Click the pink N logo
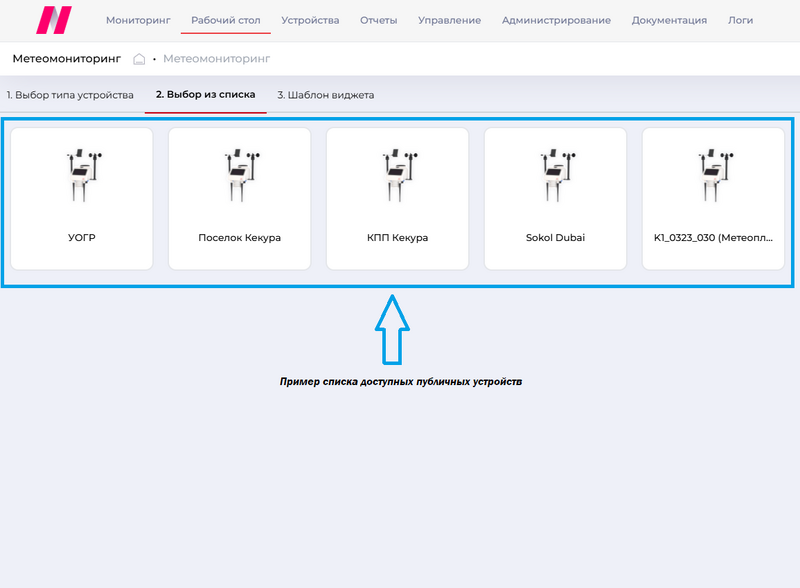Screen dimensions: 800x588 pyautogui.click(x=54, y=20)
